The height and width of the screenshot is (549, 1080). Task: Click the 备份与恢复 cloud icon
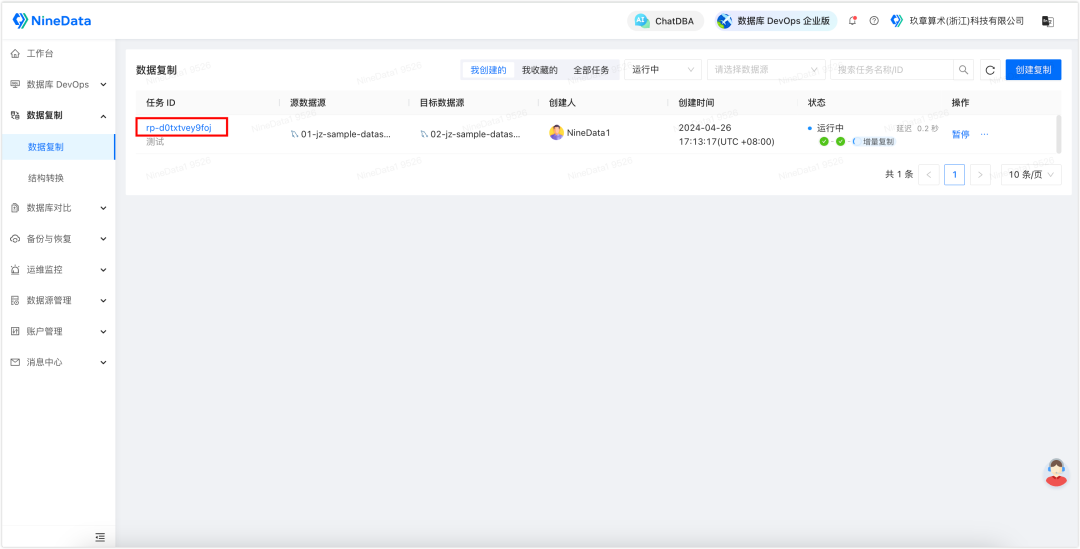click(15, 239)
